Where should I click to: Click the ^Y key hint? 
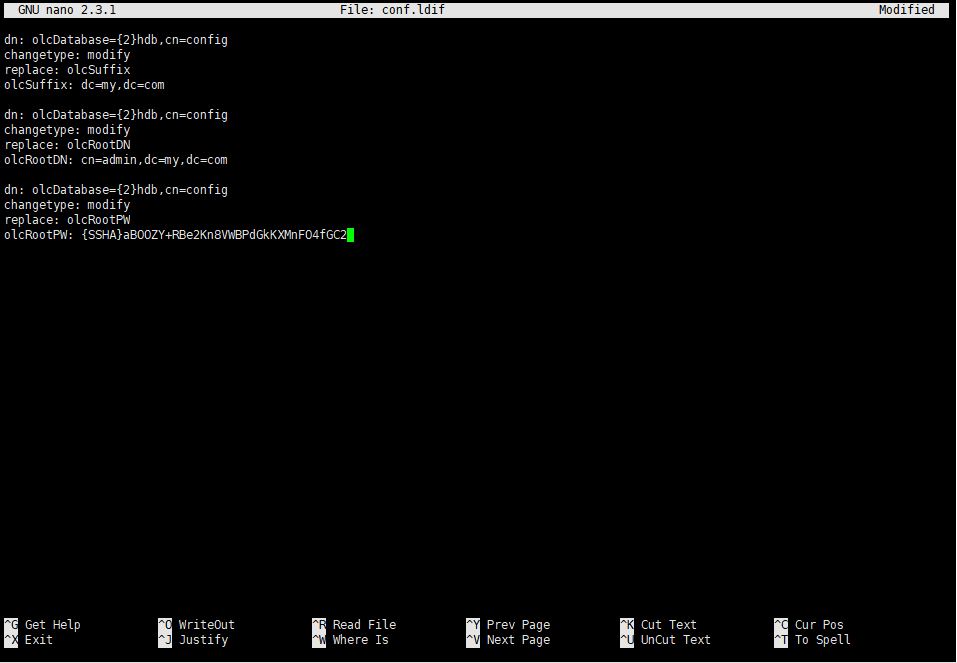[472, 625]
